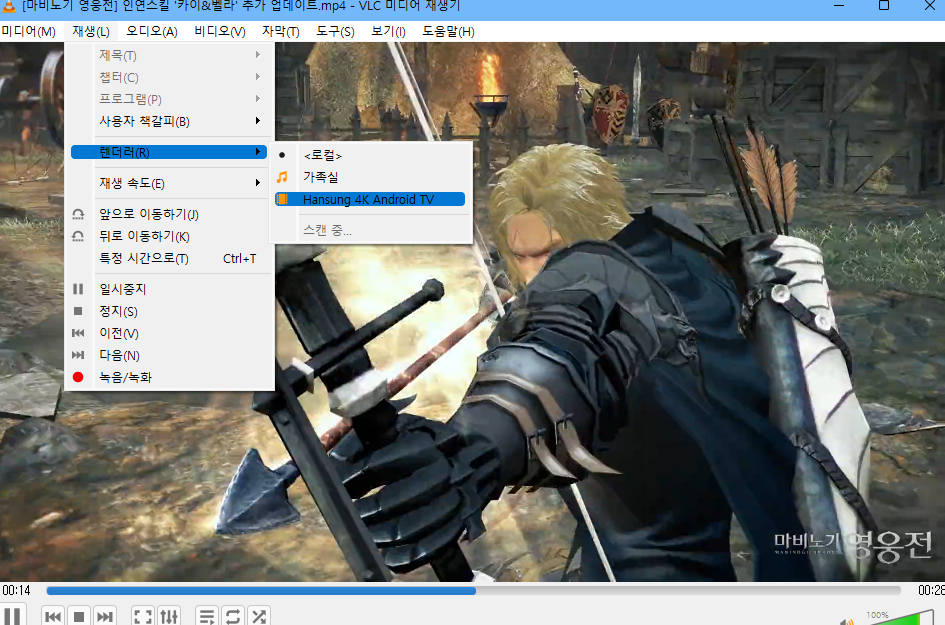This screenshot has height=625, width=945.
Task: Click the film icon beside Hansung 4K Android TV
Action: (x=282, y=199)
